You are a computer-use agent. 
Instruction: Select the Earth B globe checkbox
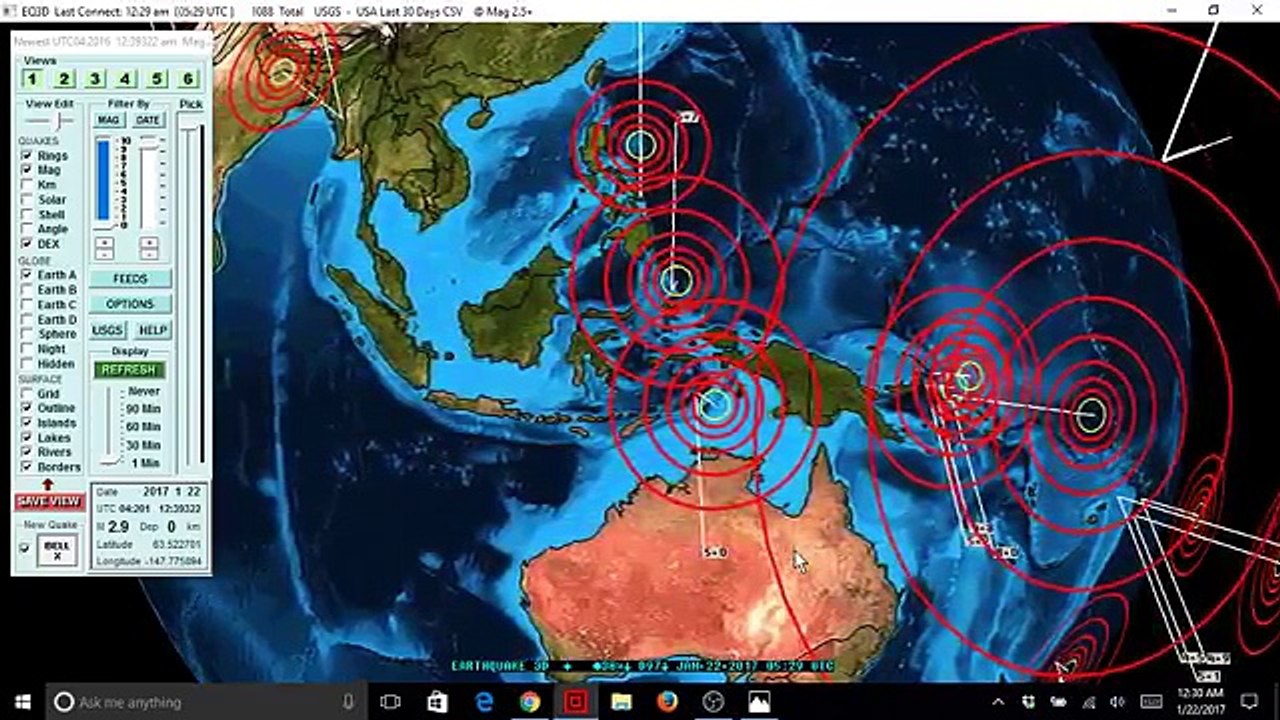(x=26, y=289)
